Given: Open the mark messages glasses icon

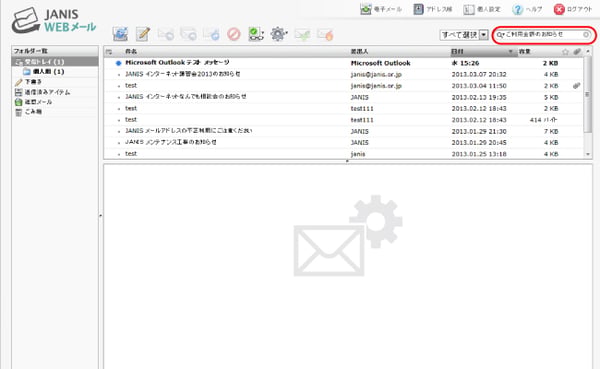Looking at the screenshot, I should (x=256, y=34).
